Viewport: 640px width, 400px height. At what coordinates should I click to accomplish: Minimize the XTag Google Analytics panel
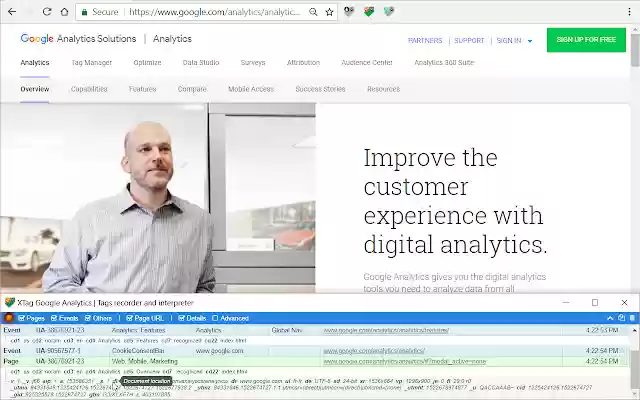pyautogui.click(x=566, y=302)
